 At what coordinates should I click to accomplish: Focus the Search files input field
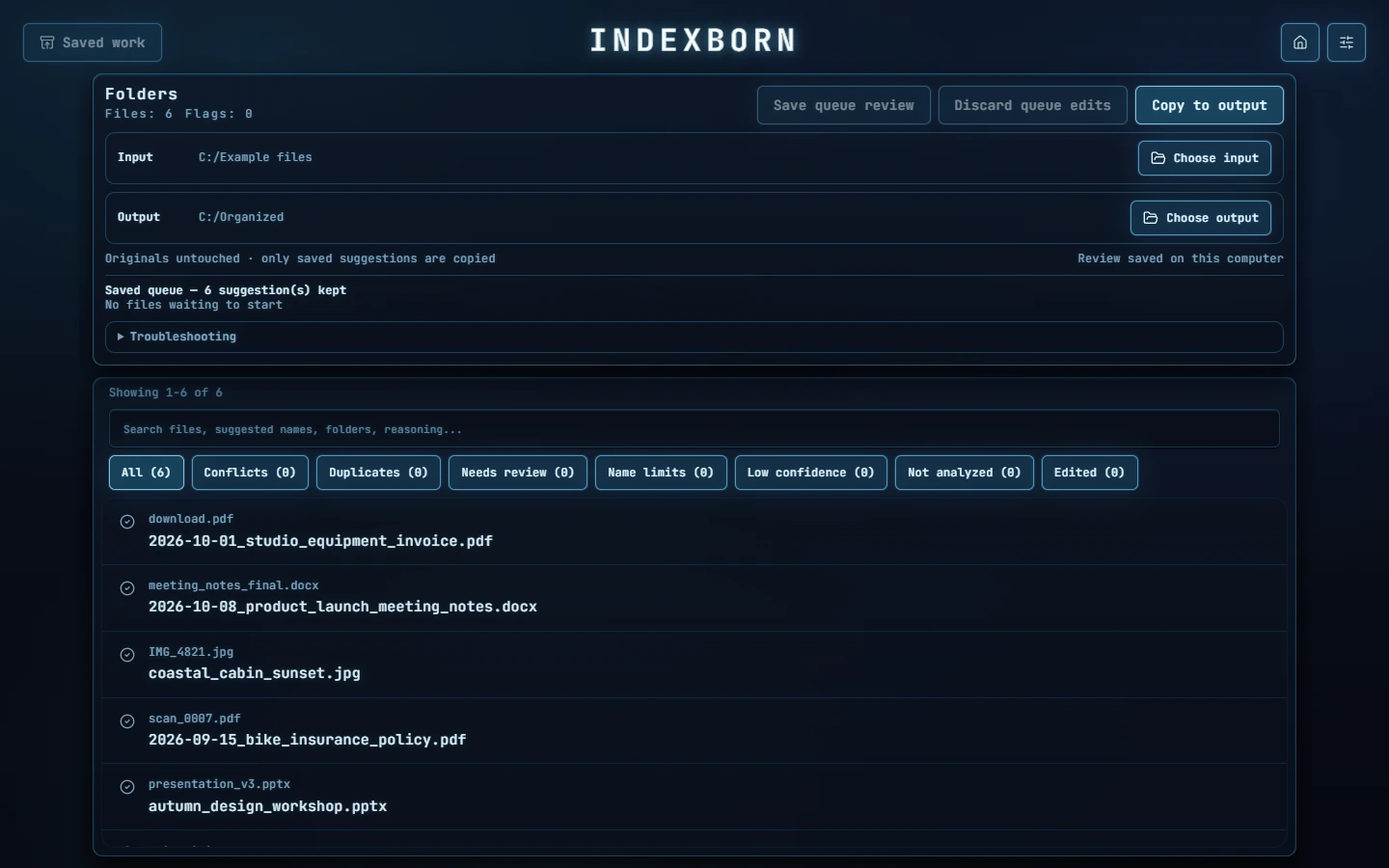tap(694, 429)
